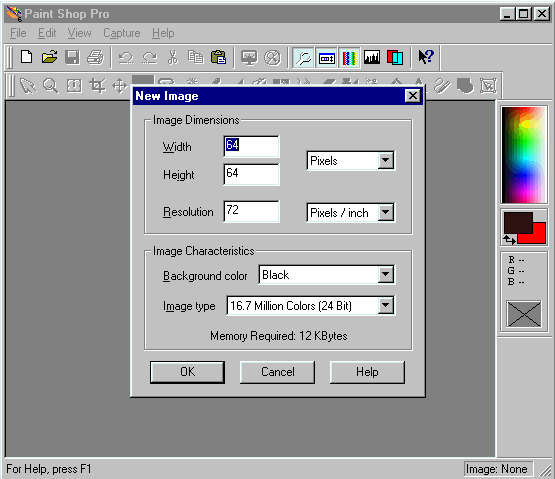The width and height of the screenshot is (555, 479).
Task: Toggle the Color Palette button
Action: [x=349, y=57]
